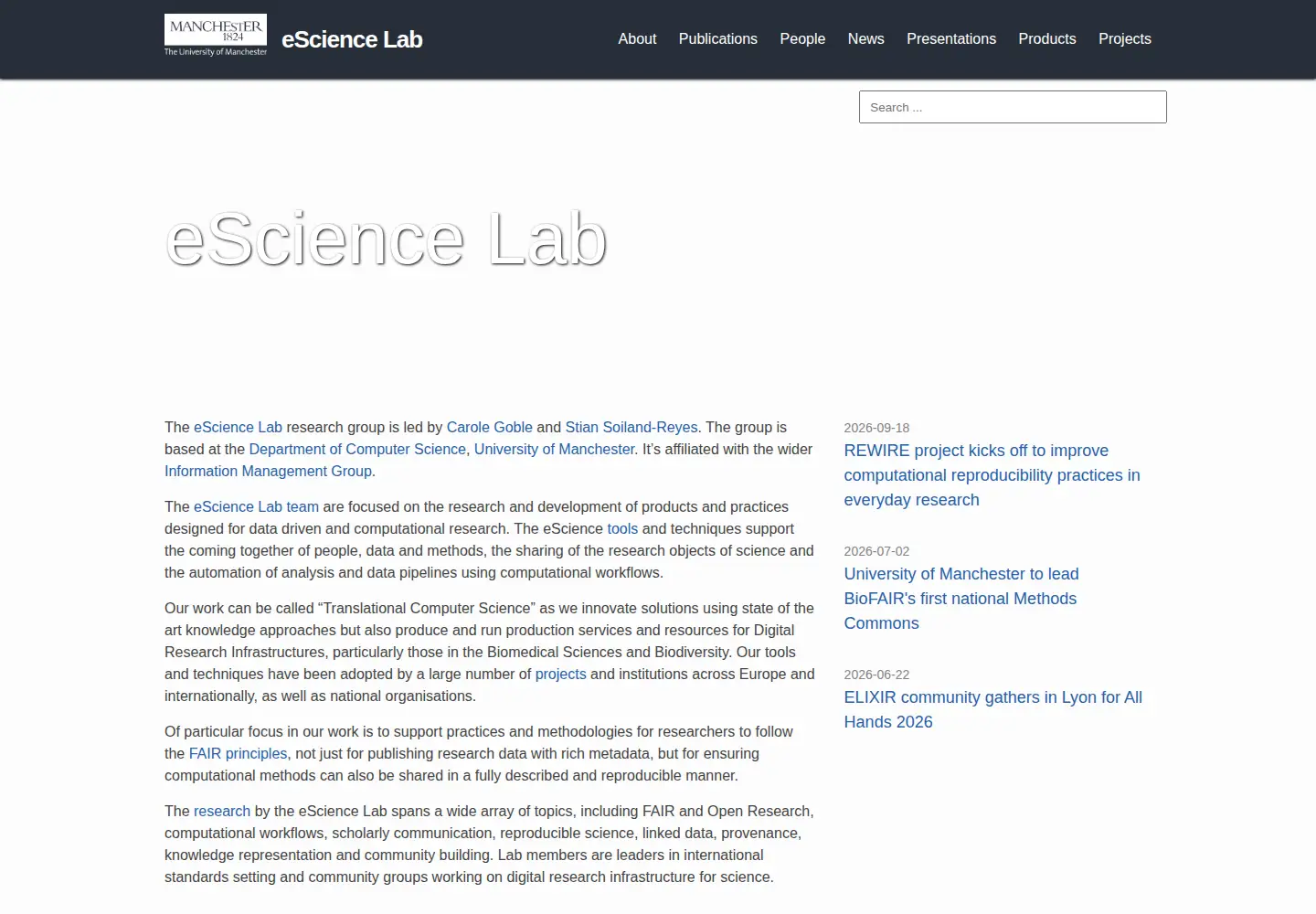Open the projects link in the third paragraph
Image resolution: width=1316 pixels, height=914 pixels.
560,674
